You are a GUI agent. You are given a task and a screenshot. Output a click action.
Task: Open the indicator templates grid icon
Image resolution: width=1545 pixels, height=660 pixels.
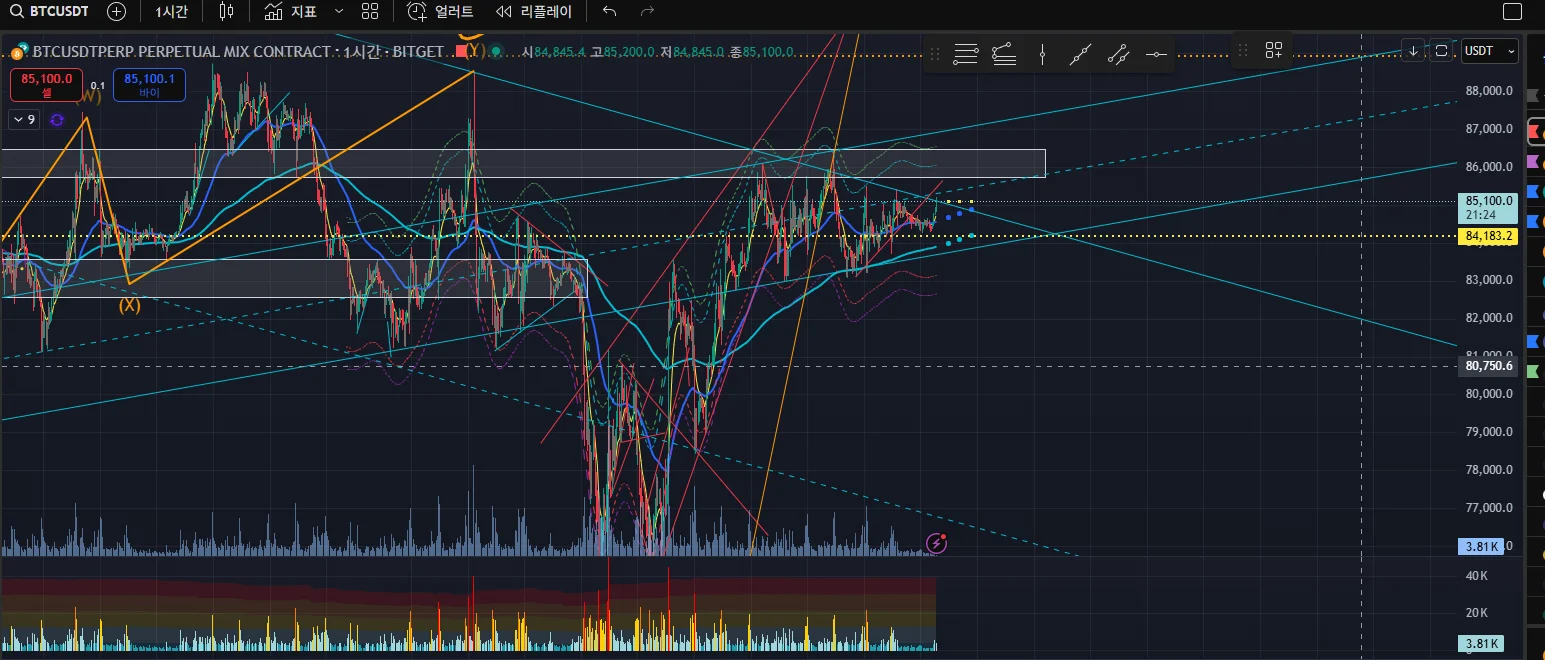[x=370, y=12]
